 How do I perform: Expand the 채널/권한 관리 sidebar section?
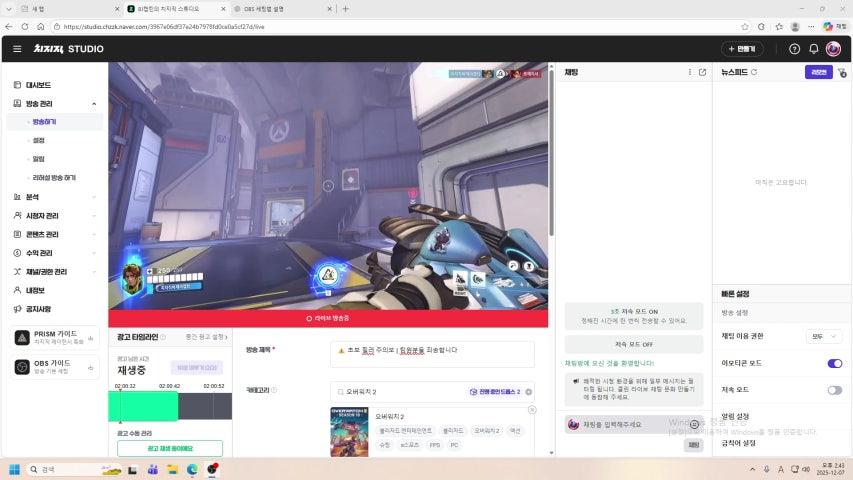click(94, 272)
